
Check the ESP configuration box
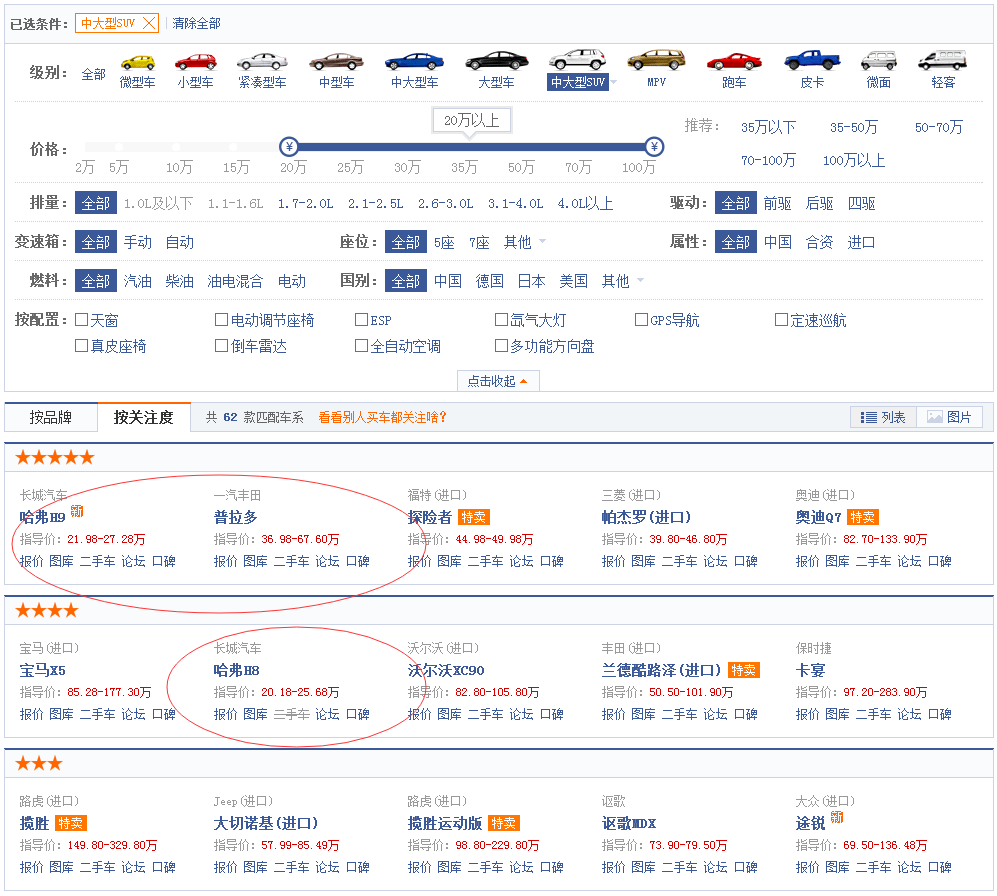tap(361, 319)
